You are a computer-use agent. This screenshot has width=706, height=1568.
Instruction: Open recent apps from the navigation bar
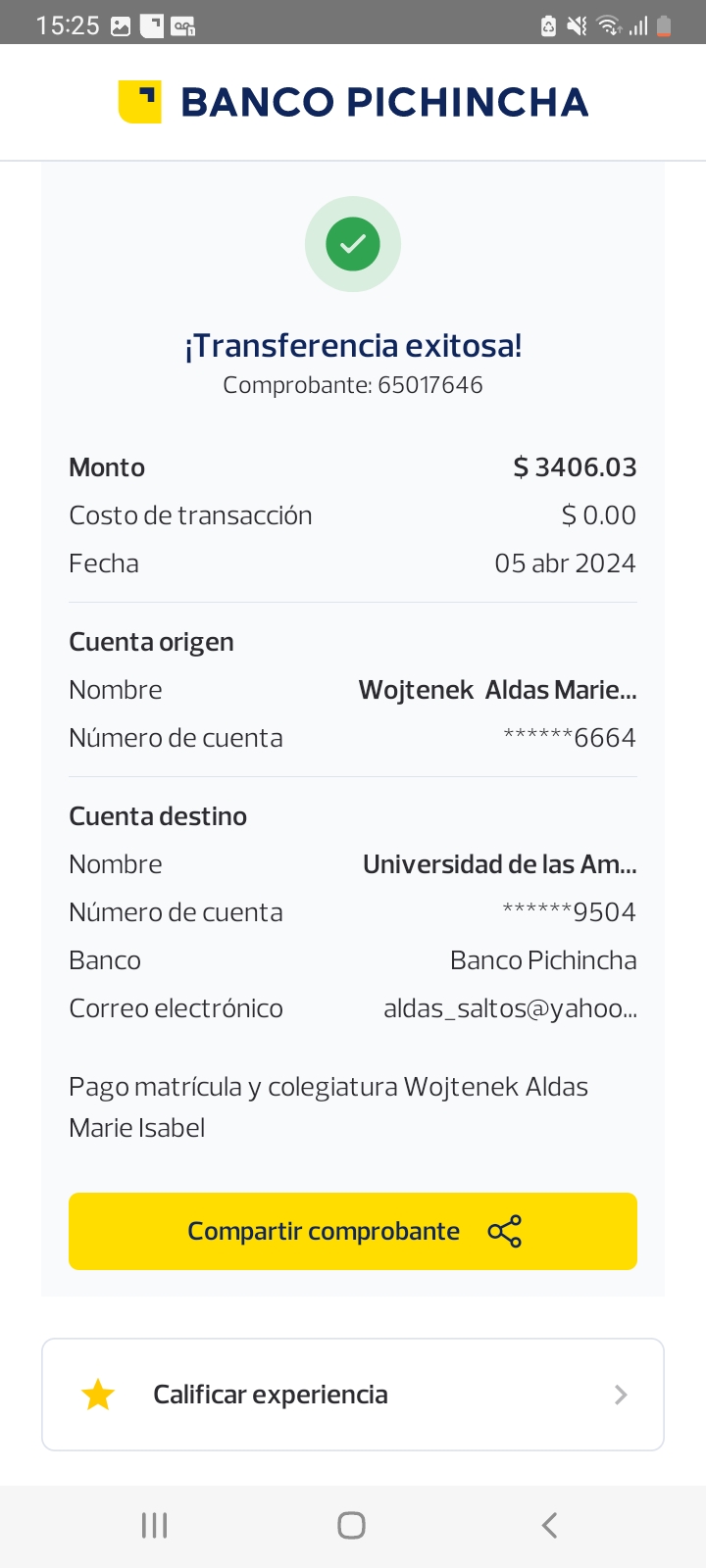click(155, 1525)
